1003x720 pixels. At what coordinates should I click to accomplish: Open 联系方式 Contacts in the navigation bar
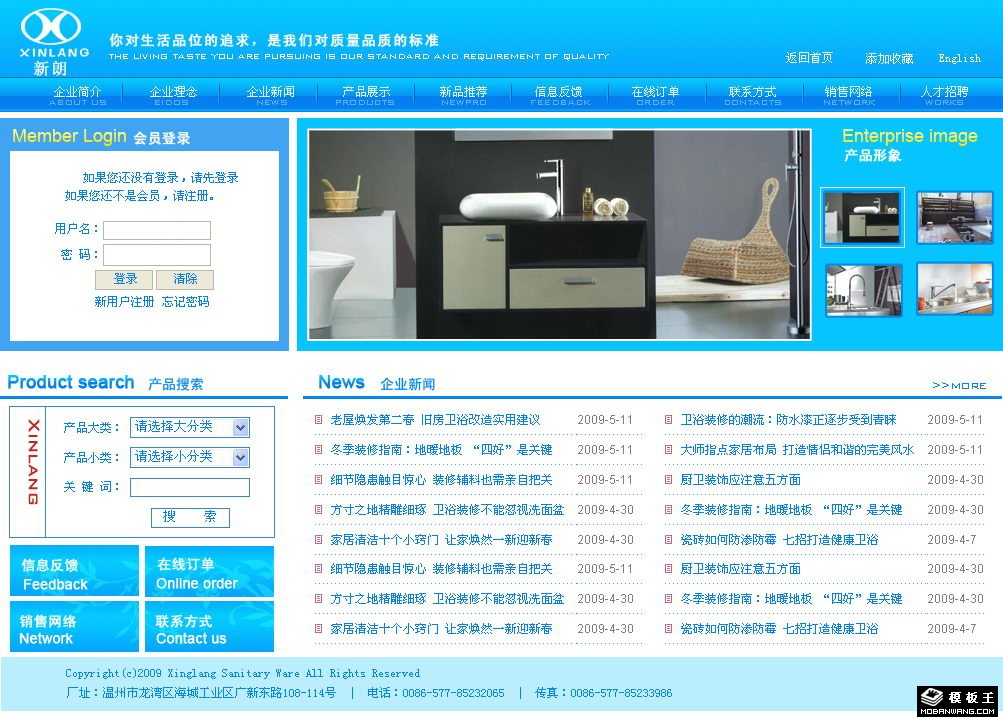click(x=752, y=95)
